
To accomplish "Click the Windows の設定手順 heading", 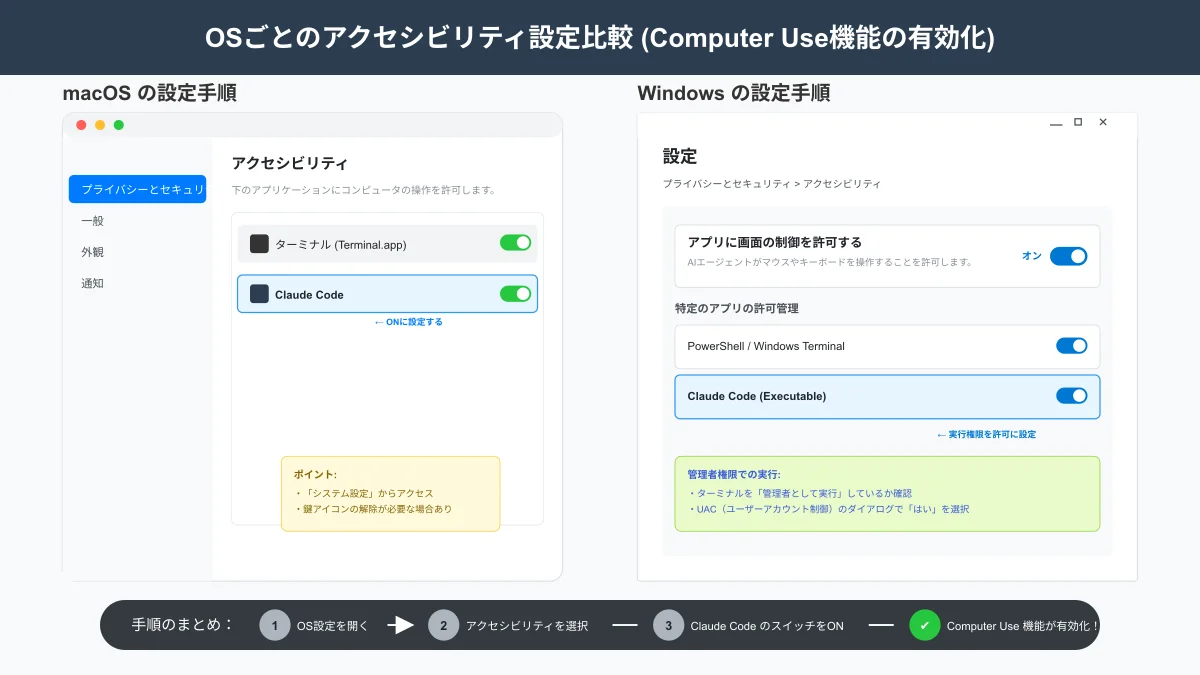I will point(734,94).
